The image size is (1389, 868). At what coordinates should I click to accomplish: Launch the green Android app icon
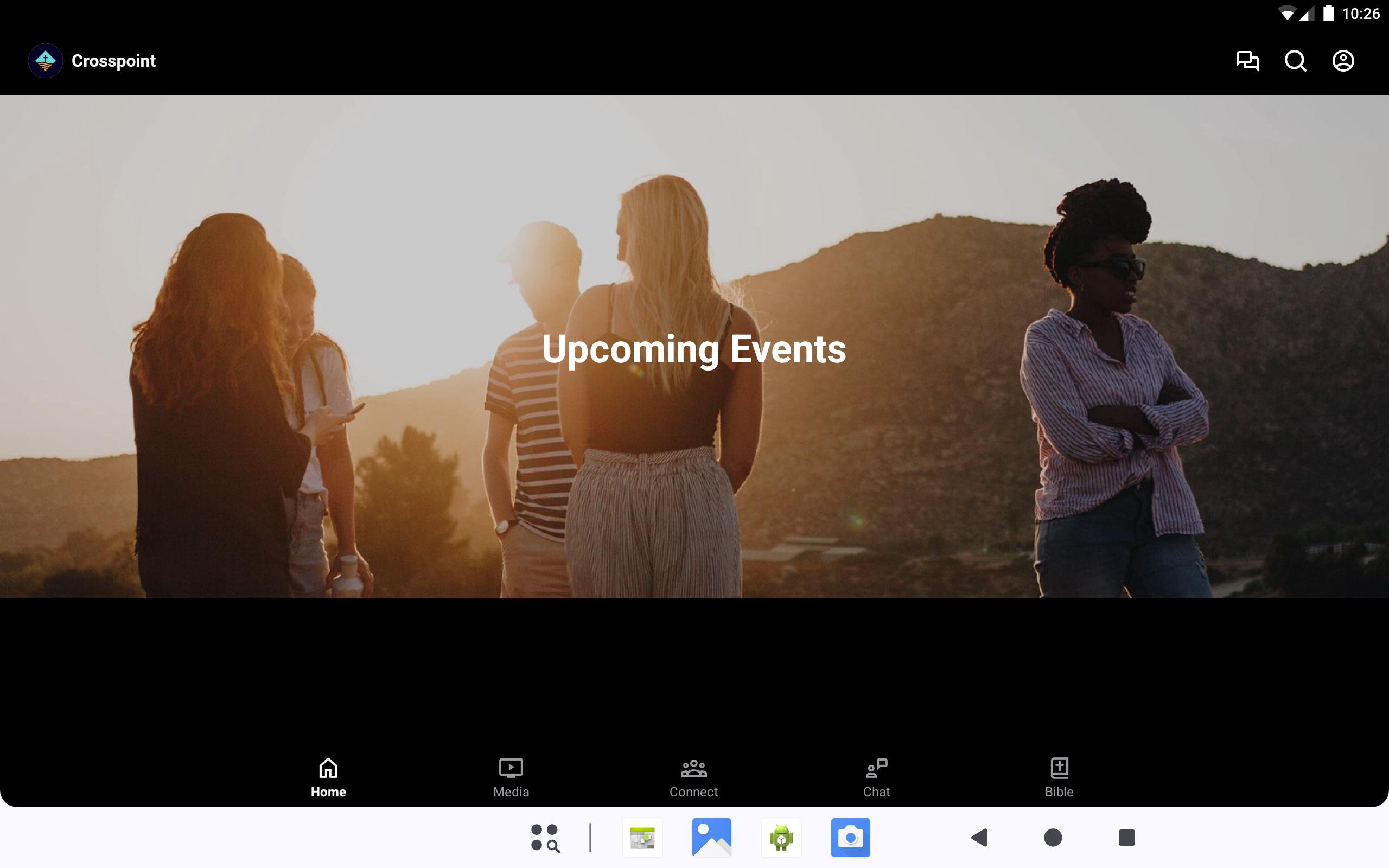(781, 838)
